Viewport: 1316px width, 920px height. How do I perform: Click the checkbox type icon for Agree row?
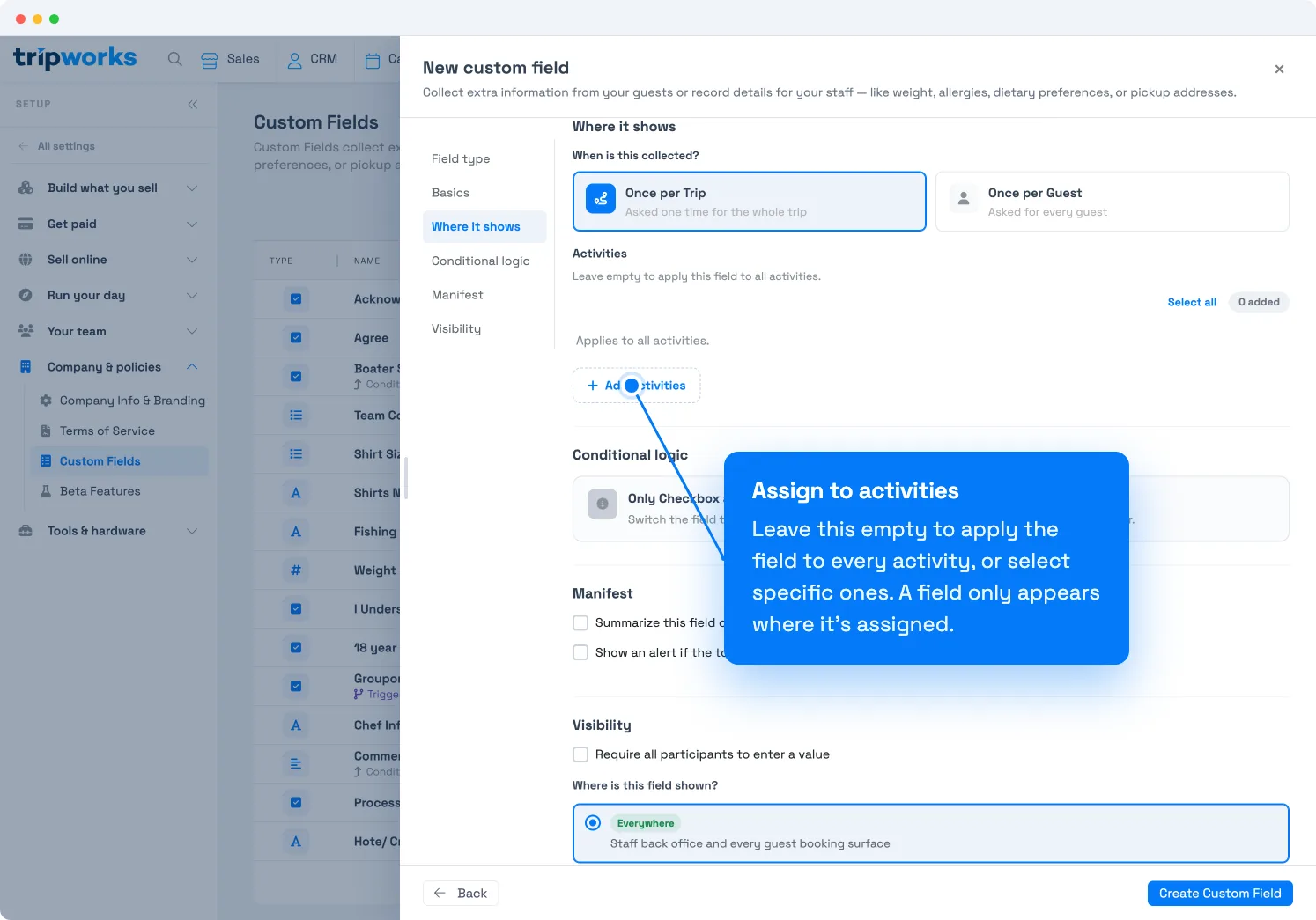coord(296,337)
